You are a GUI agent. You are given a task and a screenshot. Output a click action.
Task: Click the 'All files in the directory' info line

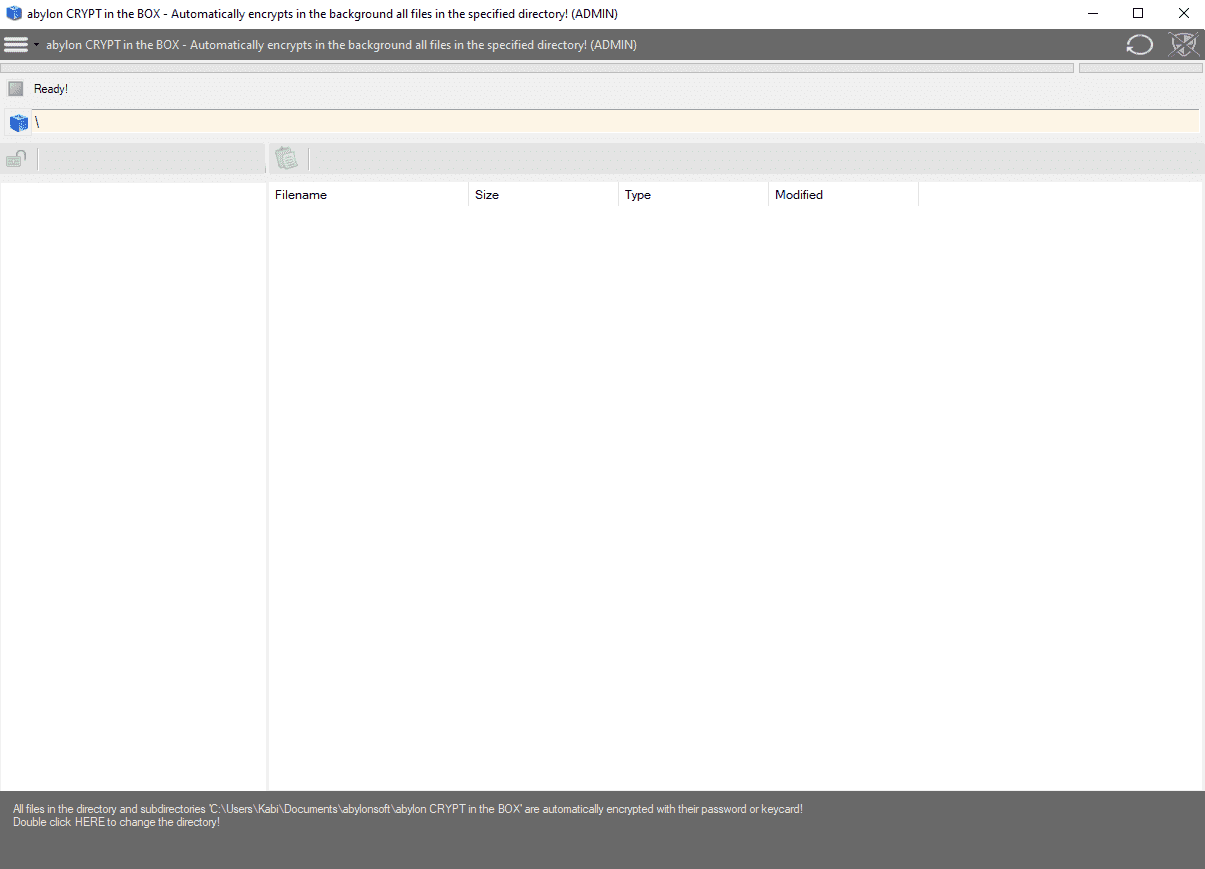[x=408, y=809]
